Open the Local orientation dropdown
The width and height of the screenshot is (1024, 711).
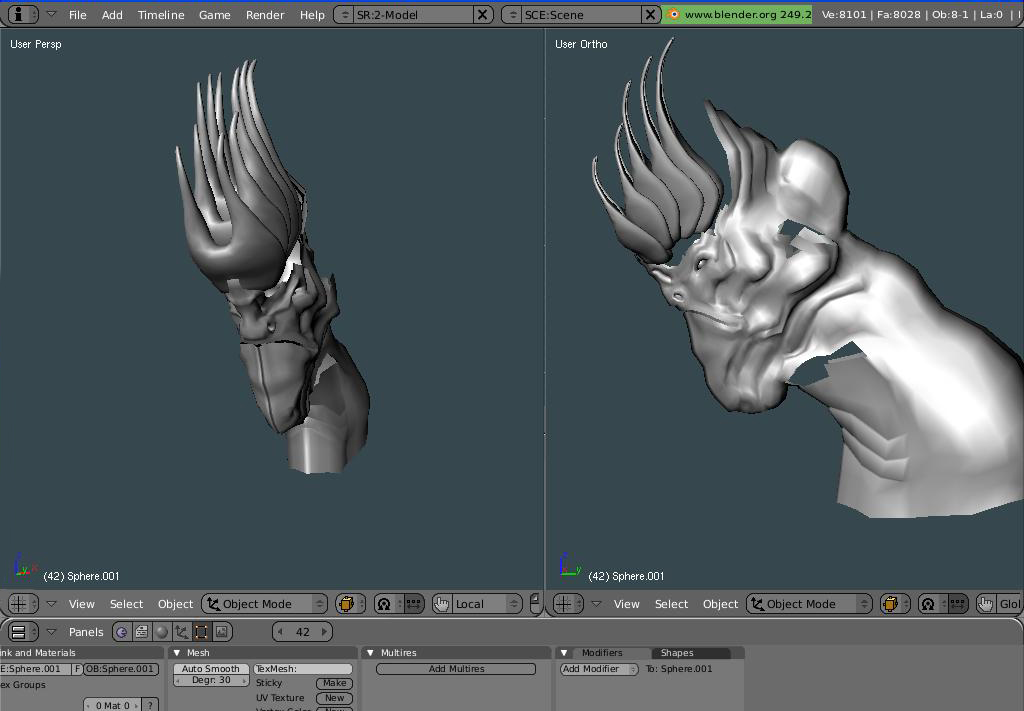coord(486,604)
